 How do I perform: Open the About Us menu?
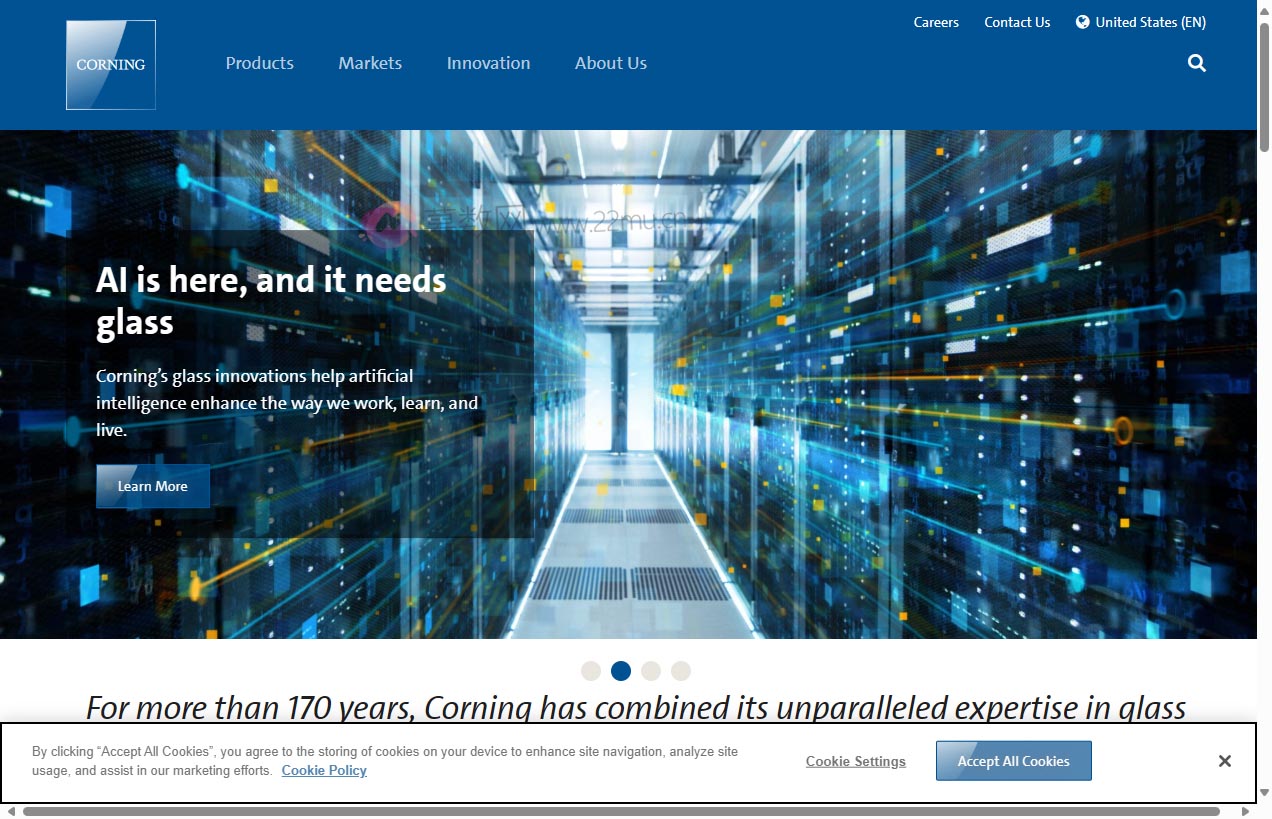click(x=610, y=63)
